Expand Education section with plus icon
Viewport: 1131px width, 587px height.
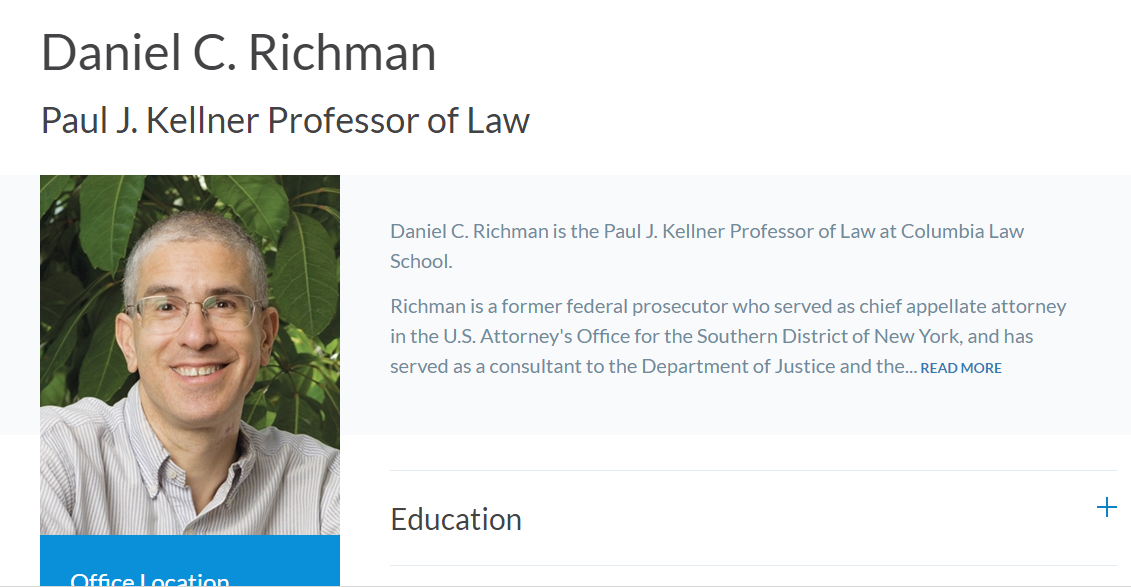(1106, 508)
